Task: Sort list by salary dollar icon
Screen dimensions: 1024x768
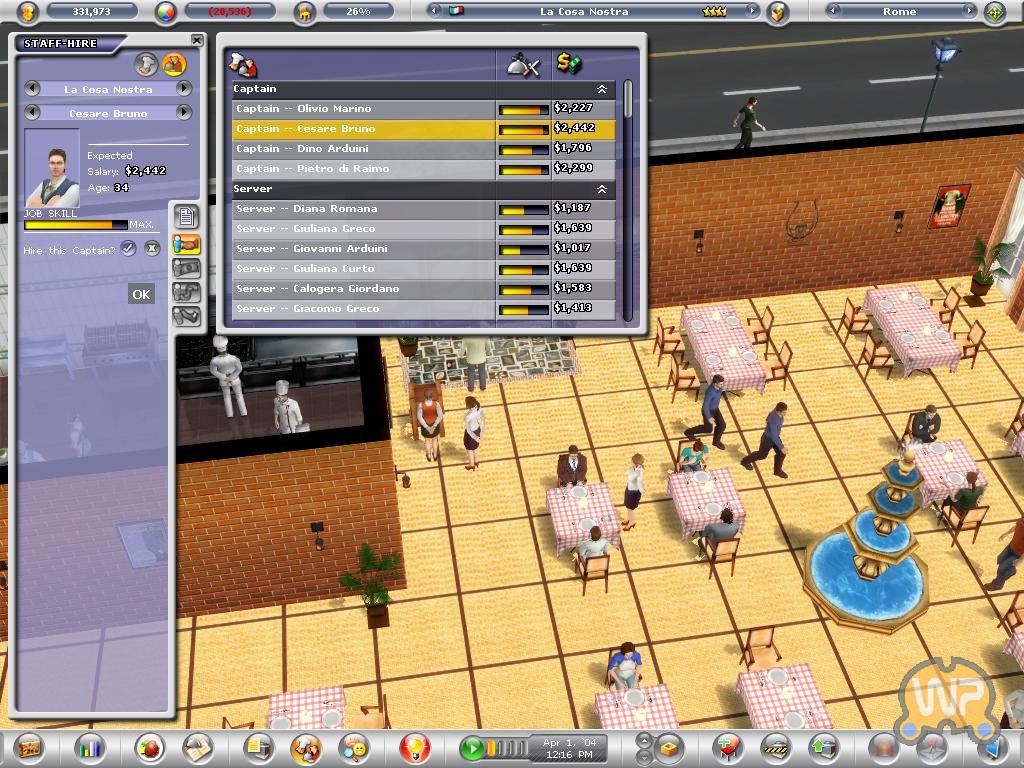Action: pyautogui.click(x=569, y=64)
